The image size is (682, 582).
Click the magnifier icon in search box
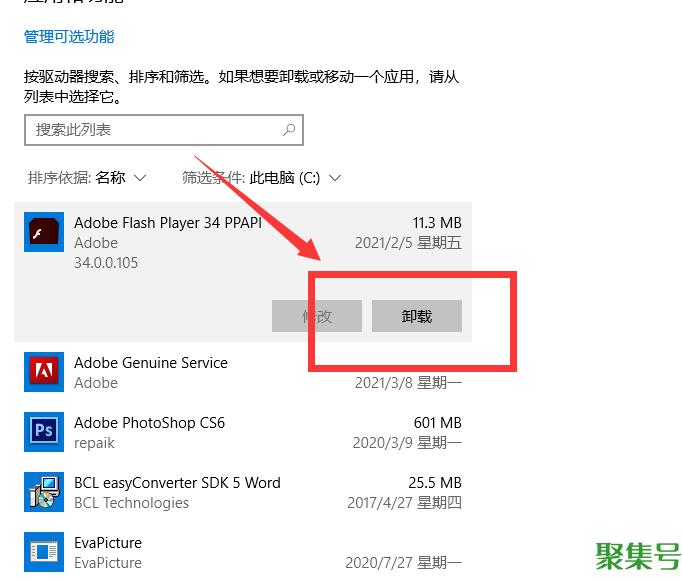click(289, 129)
